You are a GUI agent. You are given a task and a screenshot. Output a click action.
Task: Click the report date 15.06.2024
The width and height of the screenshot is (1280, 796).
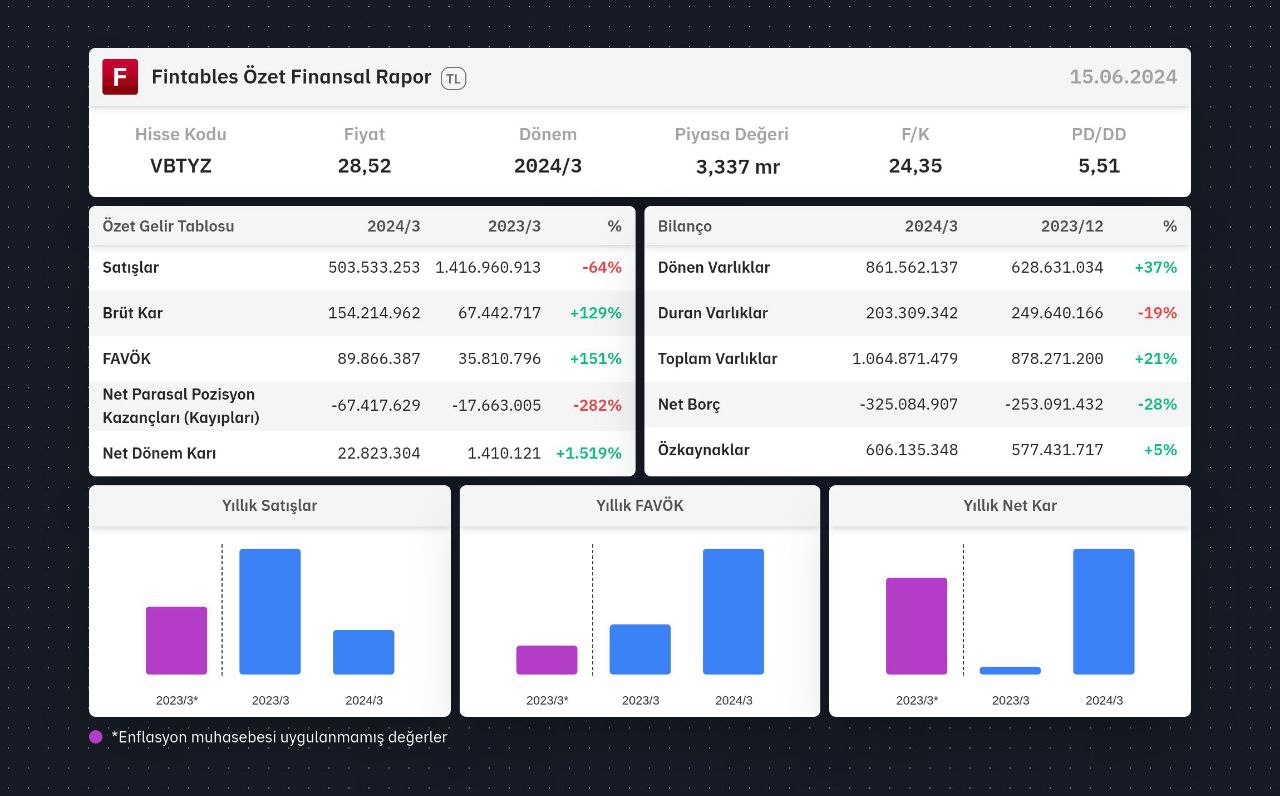click(1123, 77)
